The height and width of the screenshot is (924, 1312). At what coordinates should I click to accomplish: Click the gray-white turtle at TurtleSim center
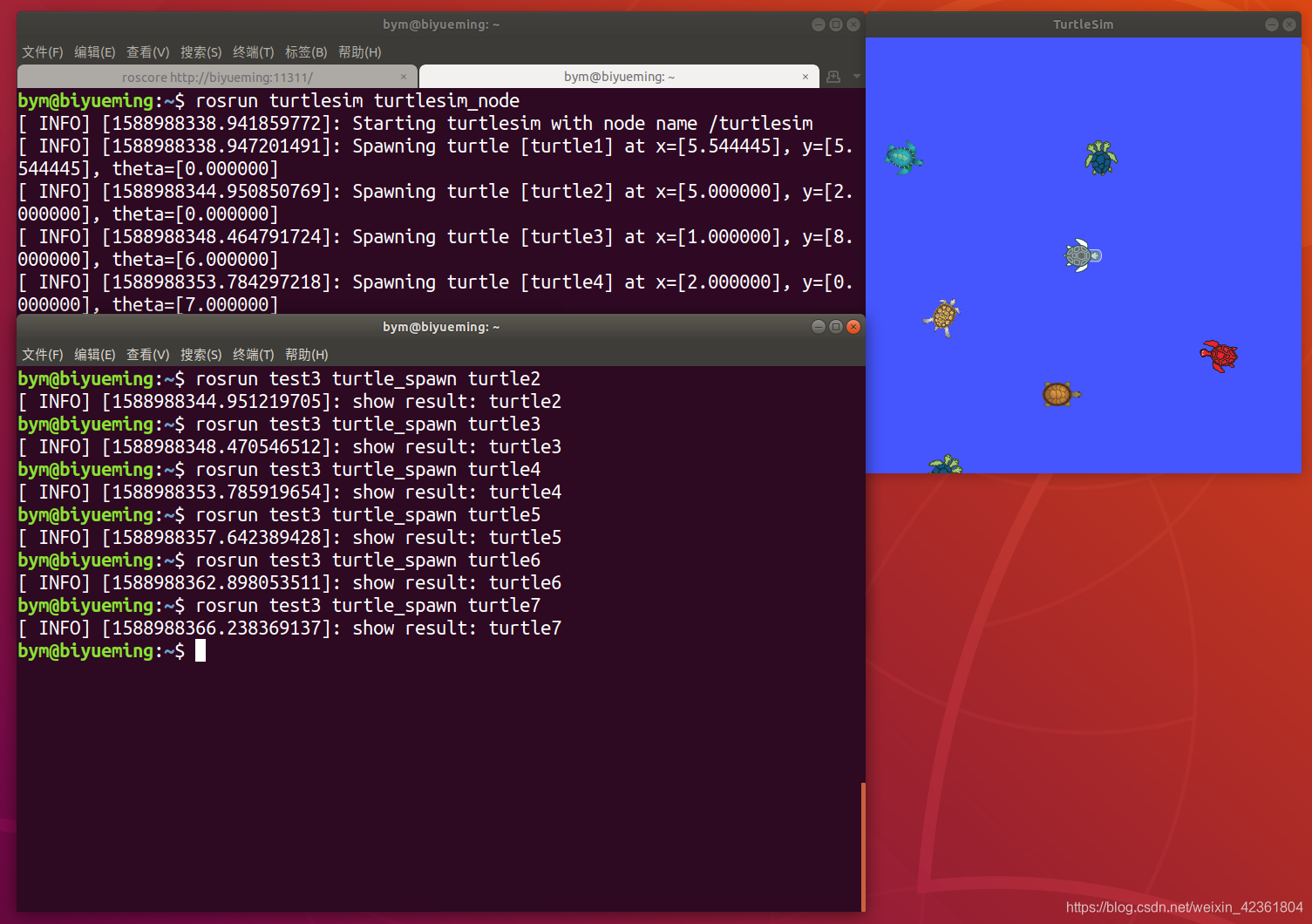pyautogui.click(x=1083, y=255)
